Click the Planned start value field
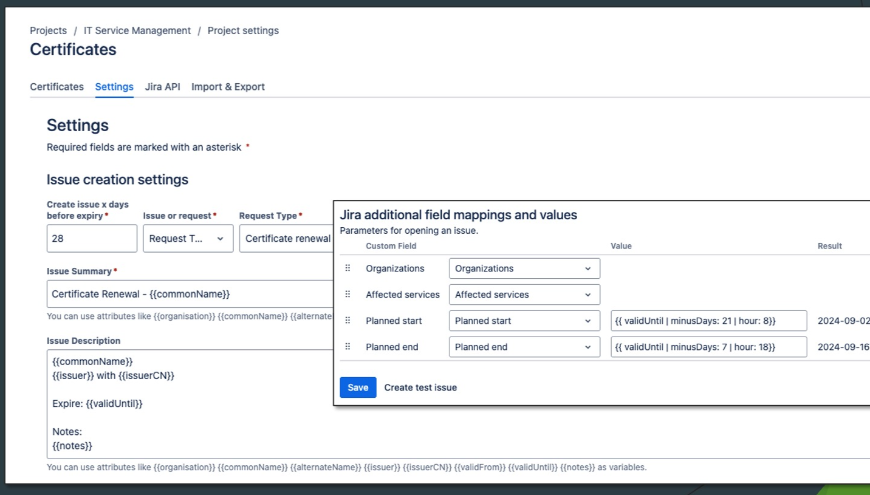This screenshot has height=495, width=870. tap(708, 320)
